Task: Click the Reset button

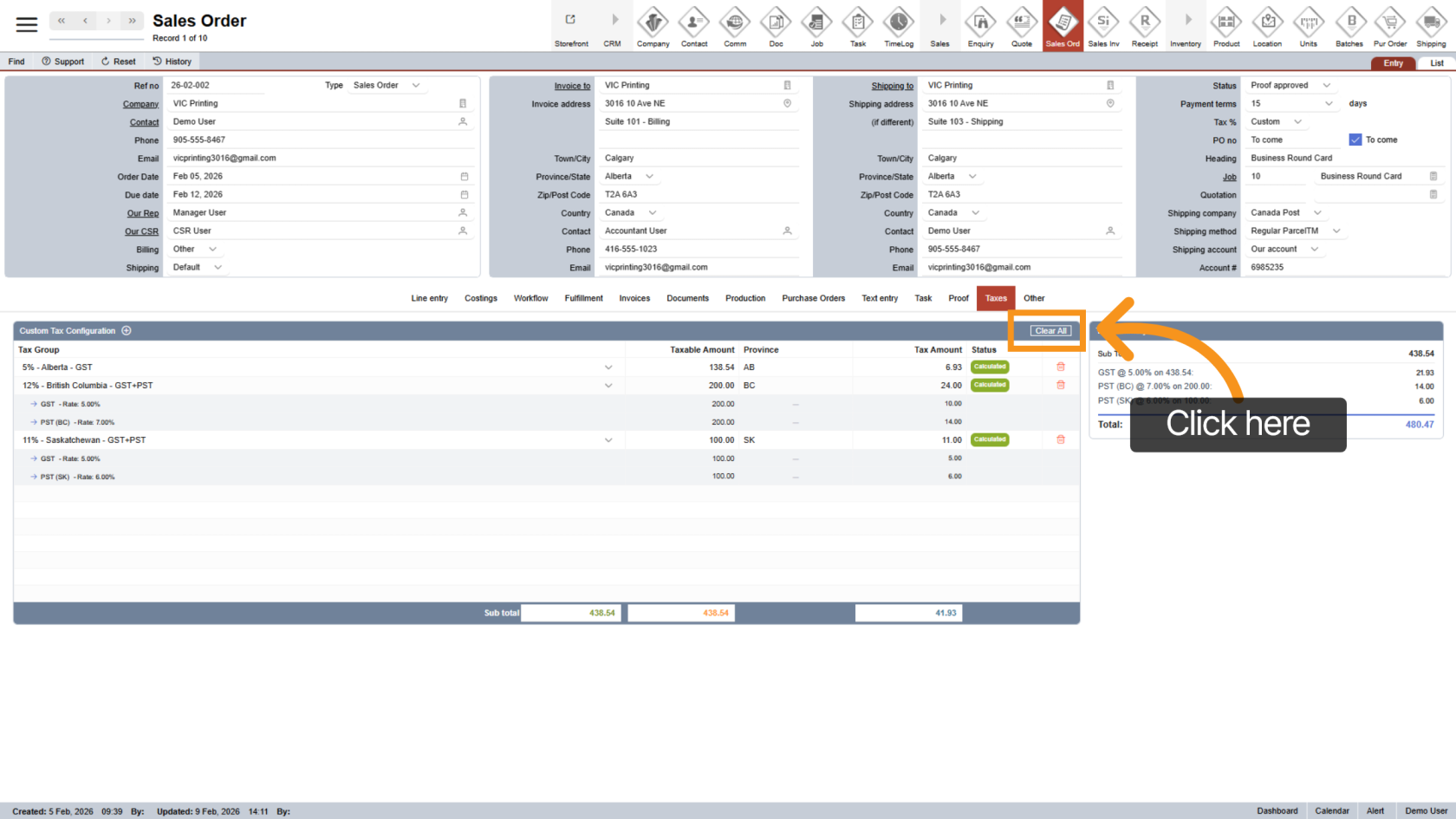Action: pyautogui.click(x=119, y=62)
